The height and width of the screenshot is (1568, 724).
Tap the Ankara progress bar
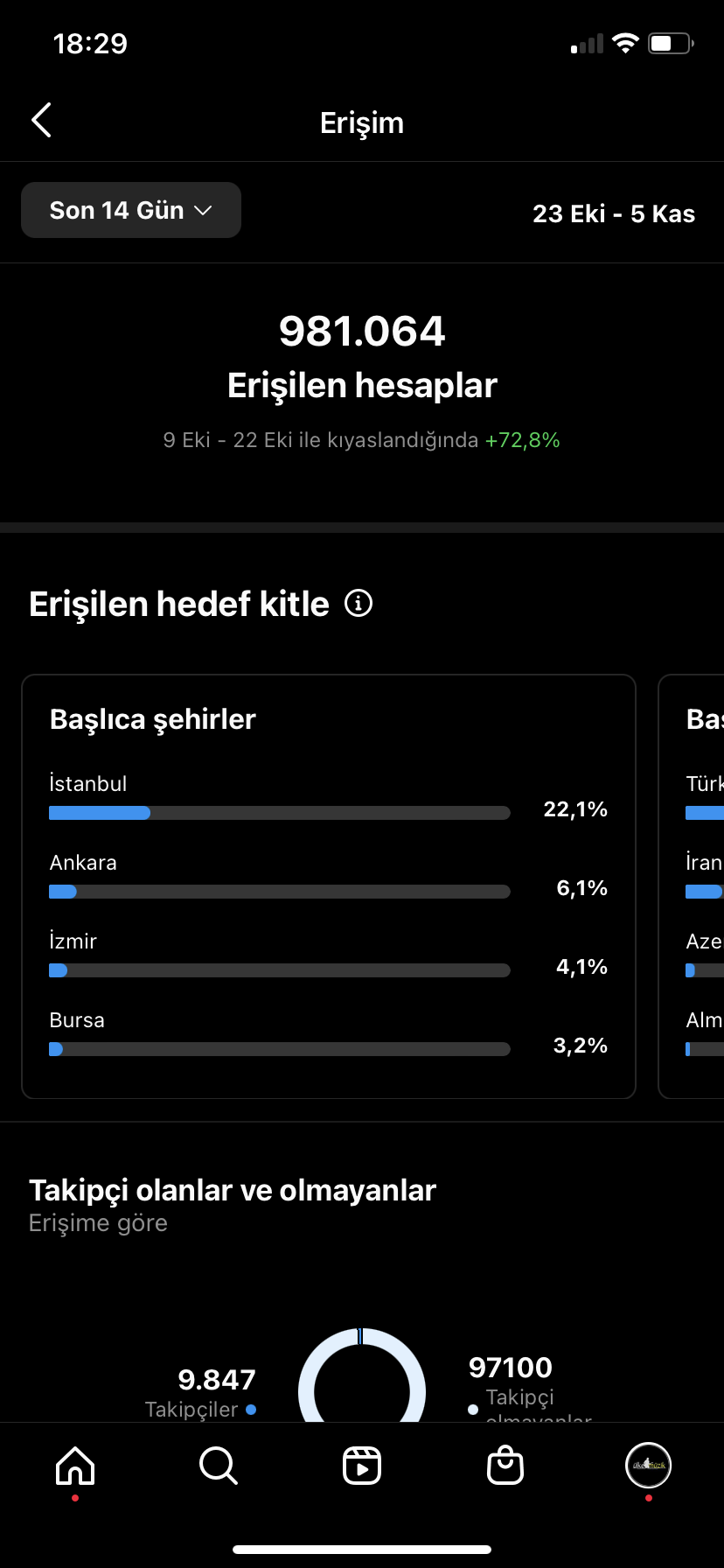(280, 892)
